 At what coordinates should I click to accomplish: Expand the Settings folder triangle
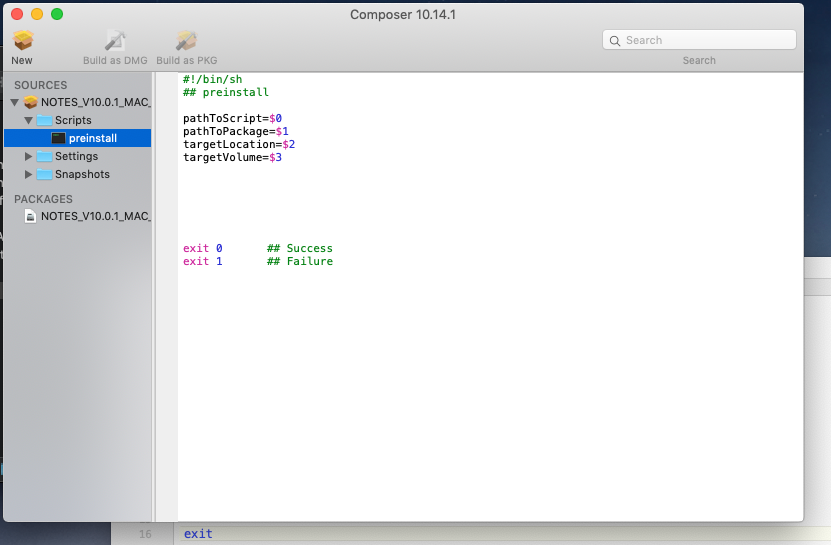click(x=29, y=156)
